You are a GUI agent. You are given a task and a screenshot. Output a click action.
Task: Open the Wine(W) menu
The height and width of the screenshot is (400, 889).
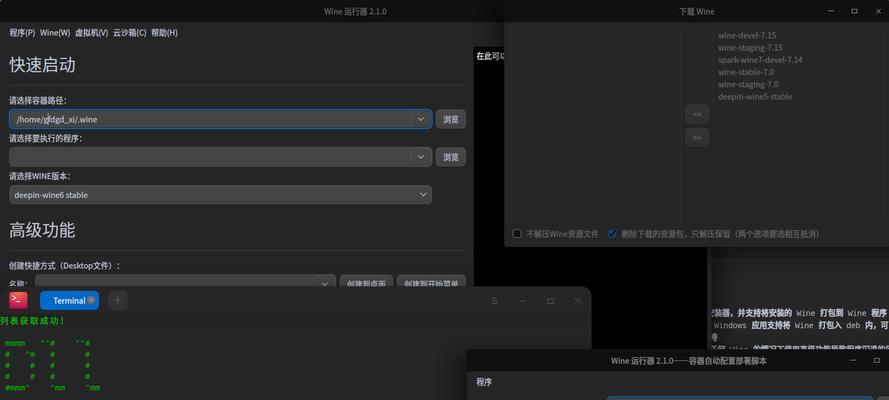tap(55, 33)
